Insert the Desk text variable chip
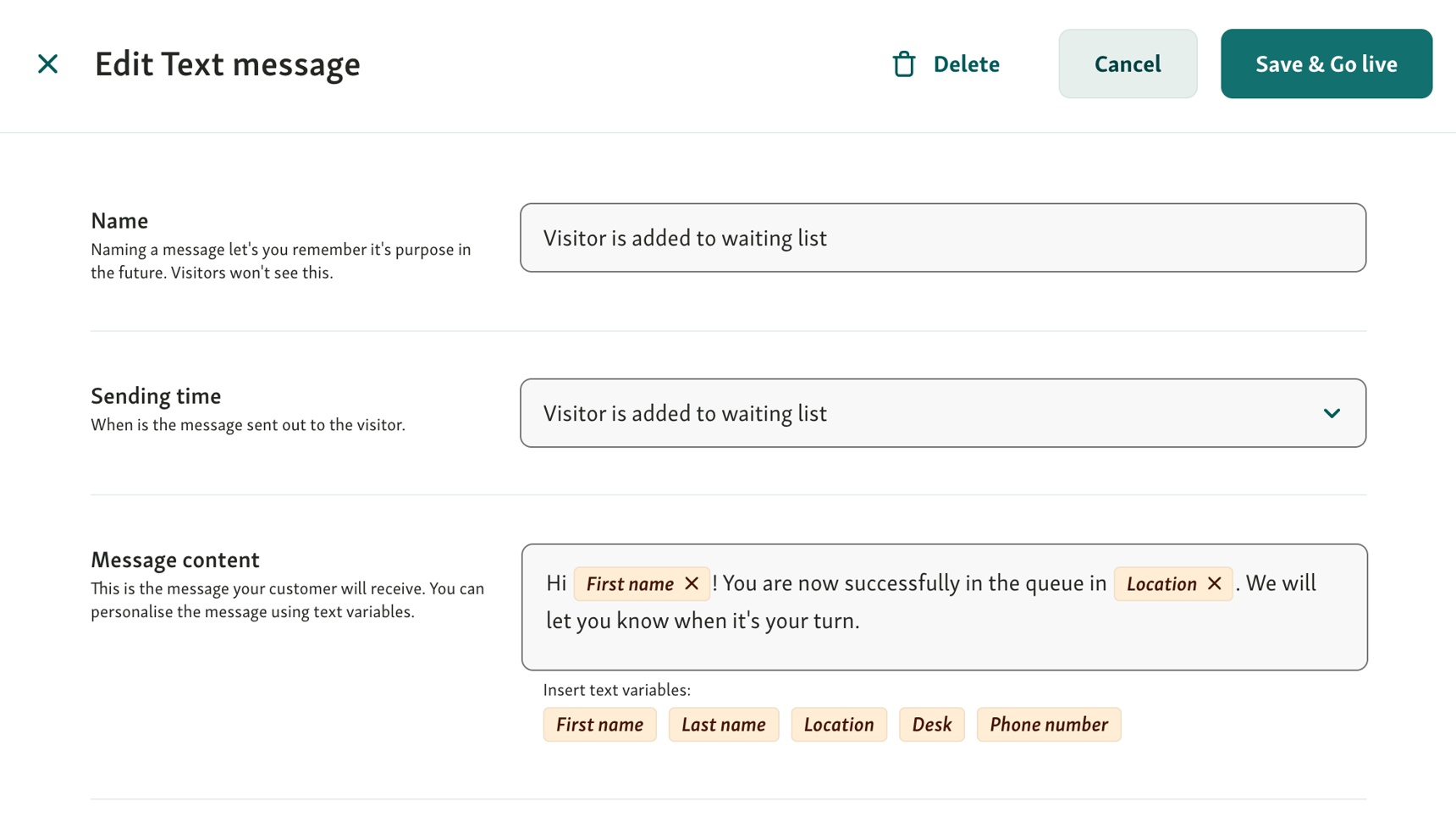Viewport: 1456px width, 839px height. 931,724
